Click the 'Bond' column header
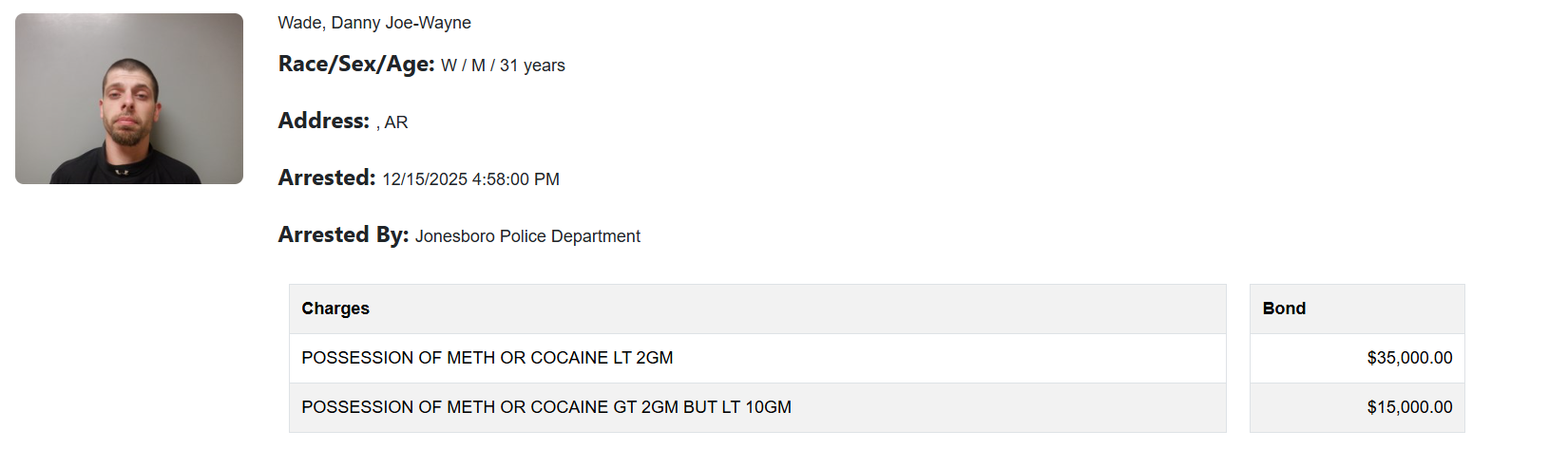Viewport: 1568px width, 449px height. (1284, 309)
